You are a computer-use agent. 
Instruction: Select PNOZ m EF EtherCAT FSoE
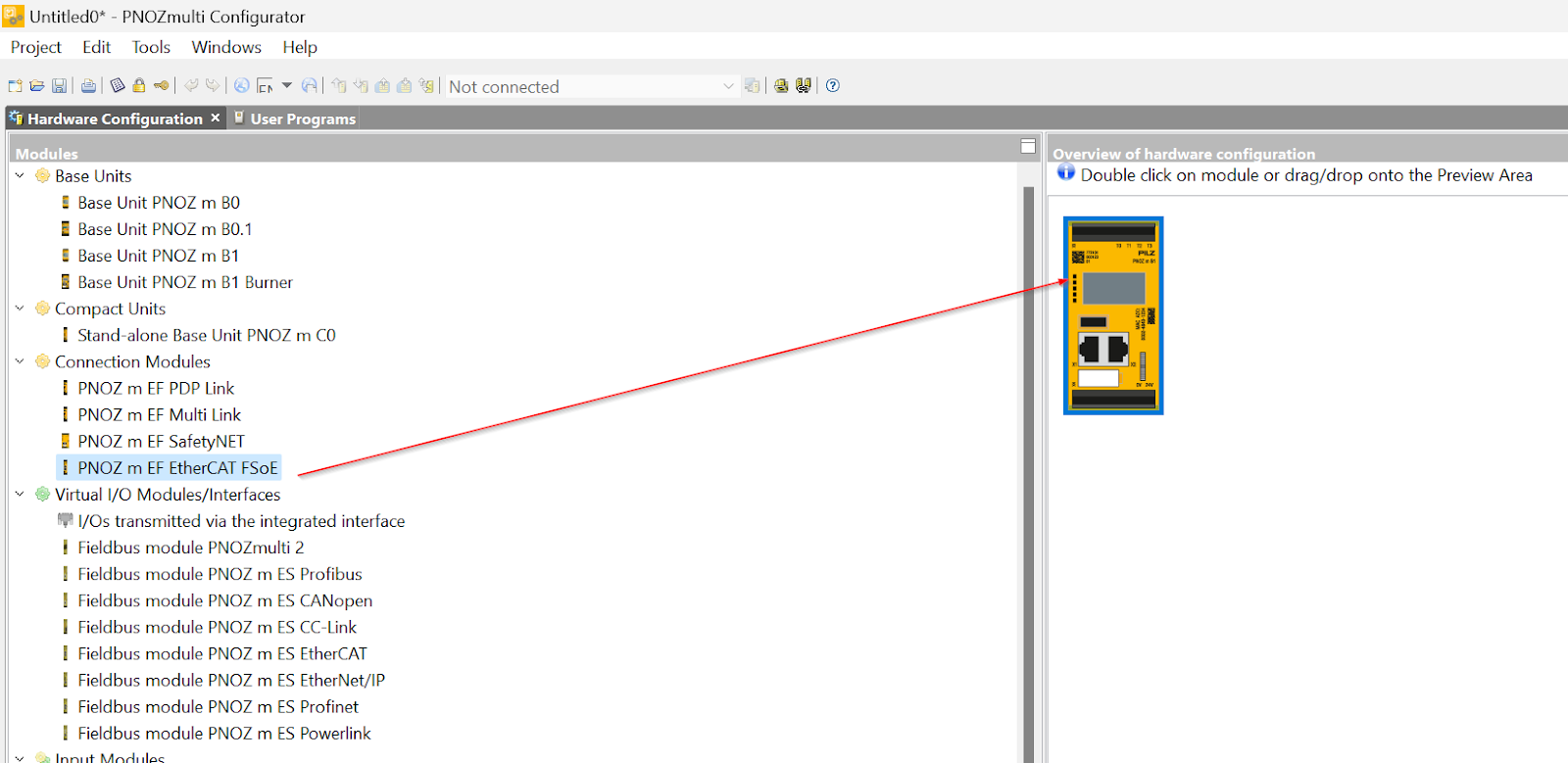pyautogui.click(x=177, y=467)
